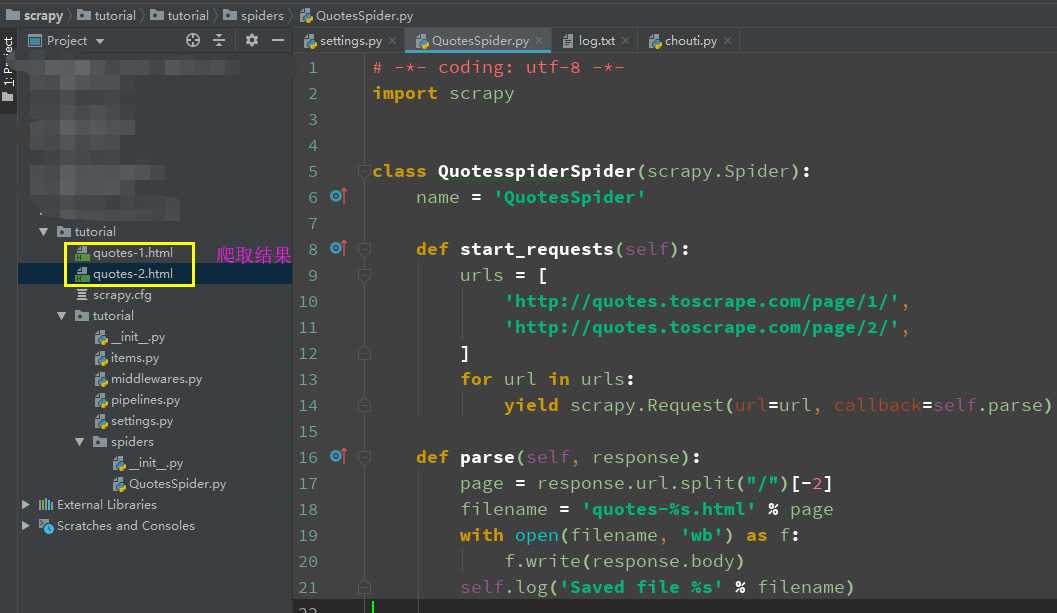The width and height of the screenshot is (1057, 613).
Task: Click the locate/scroll-from-source target icon
Action: point(193,40)
